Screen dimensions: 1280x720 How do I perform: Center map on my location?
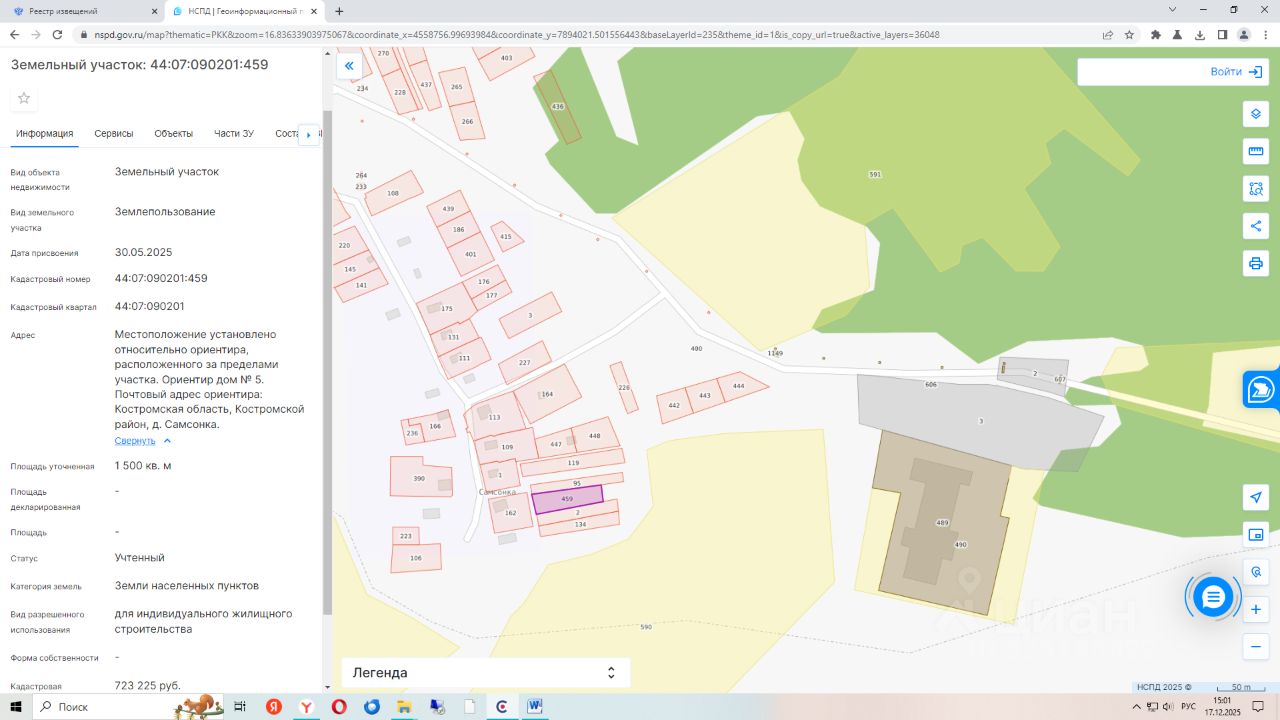(1256, 497)
